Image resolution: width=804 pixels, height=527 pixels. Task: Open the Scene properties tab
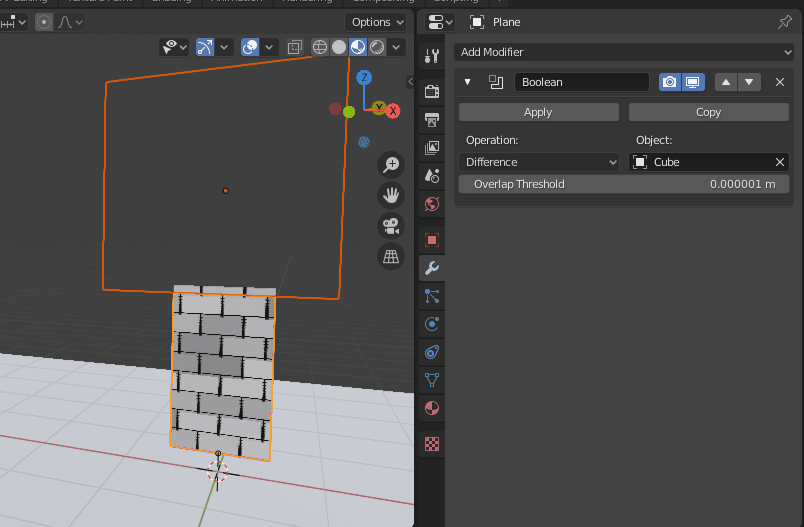tap(432, 176)
